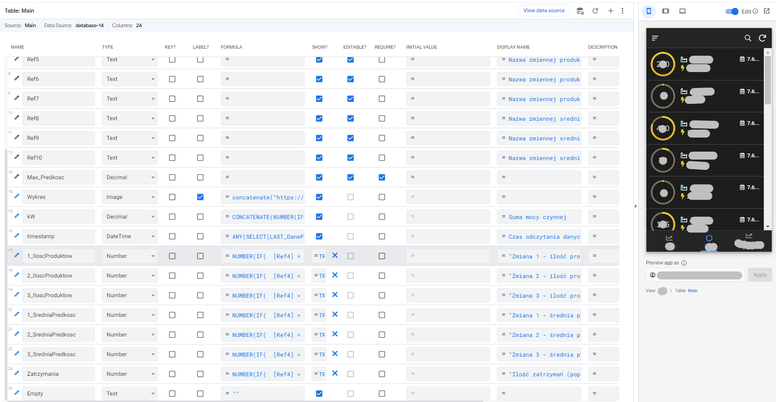The height and width of the screenshot is (402, 776).
Task: Edit the Max_Predkosc column with pencil icon
Action: (x=16, y=176)
